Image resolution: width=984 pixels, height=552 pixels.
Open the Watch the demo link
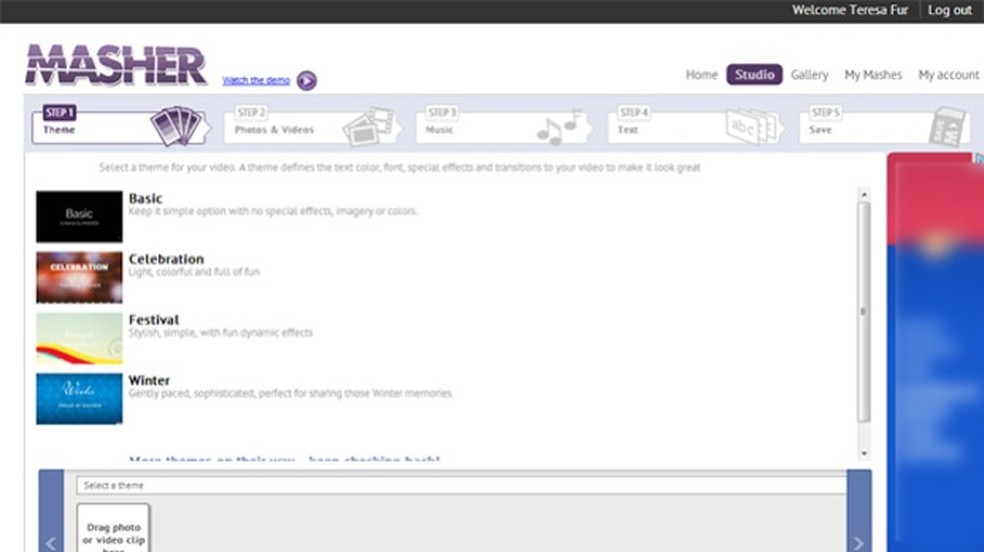pos(256,80)
